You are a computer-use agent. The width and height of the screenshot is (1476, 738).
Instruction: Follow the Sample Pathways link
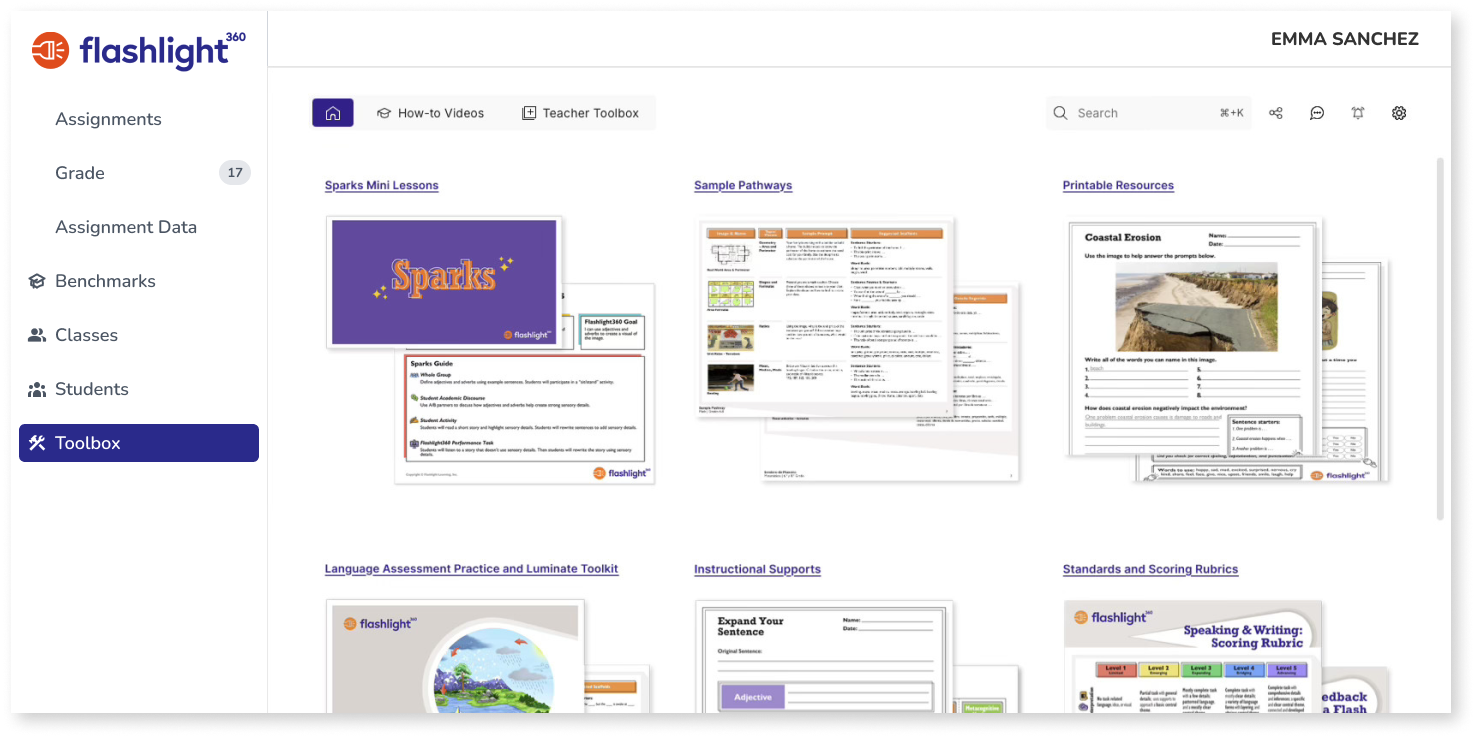743,185
